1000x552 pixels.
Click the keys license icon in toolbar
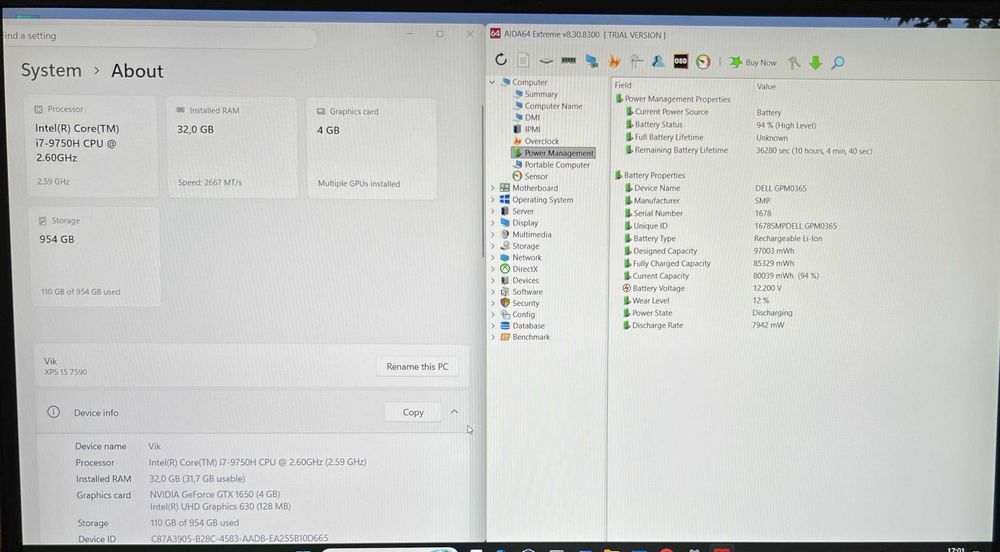click(794, 62)
